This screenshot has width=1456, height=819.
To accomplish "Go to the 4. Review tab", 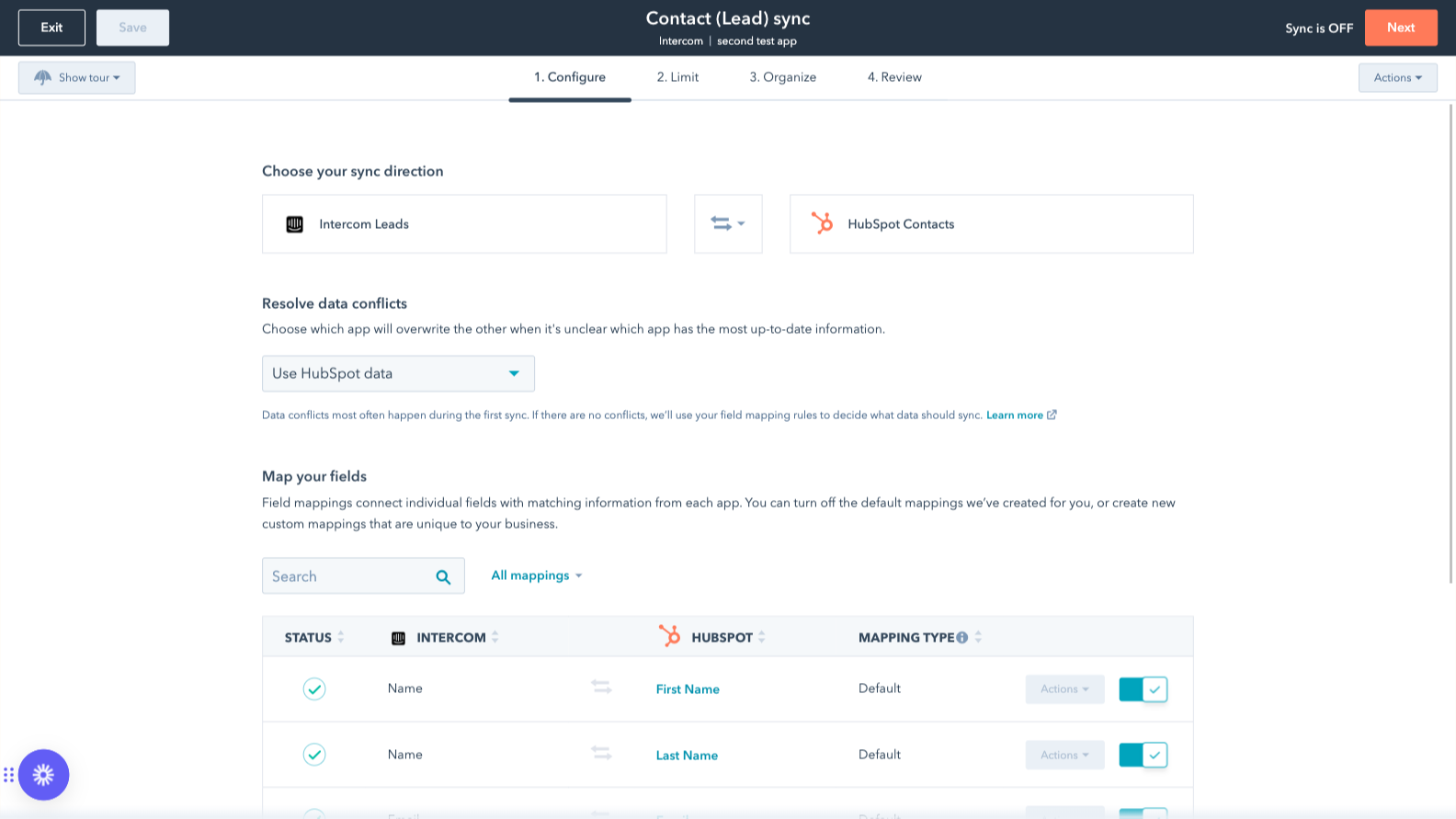I will click(x=894, y=77).
